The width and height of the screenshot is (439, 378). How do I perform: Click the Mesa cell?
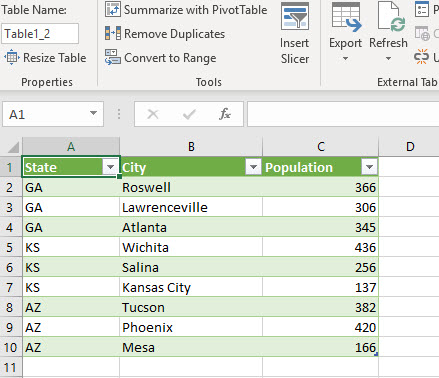(x=191, y=347)
